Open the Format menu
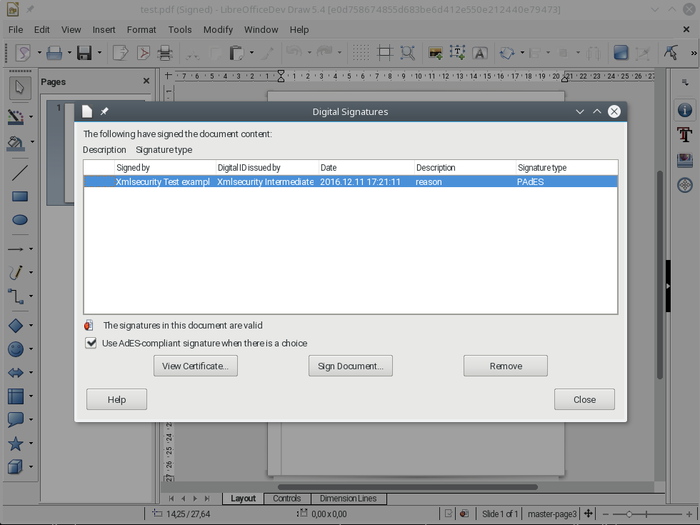 (x=142, y=29)
